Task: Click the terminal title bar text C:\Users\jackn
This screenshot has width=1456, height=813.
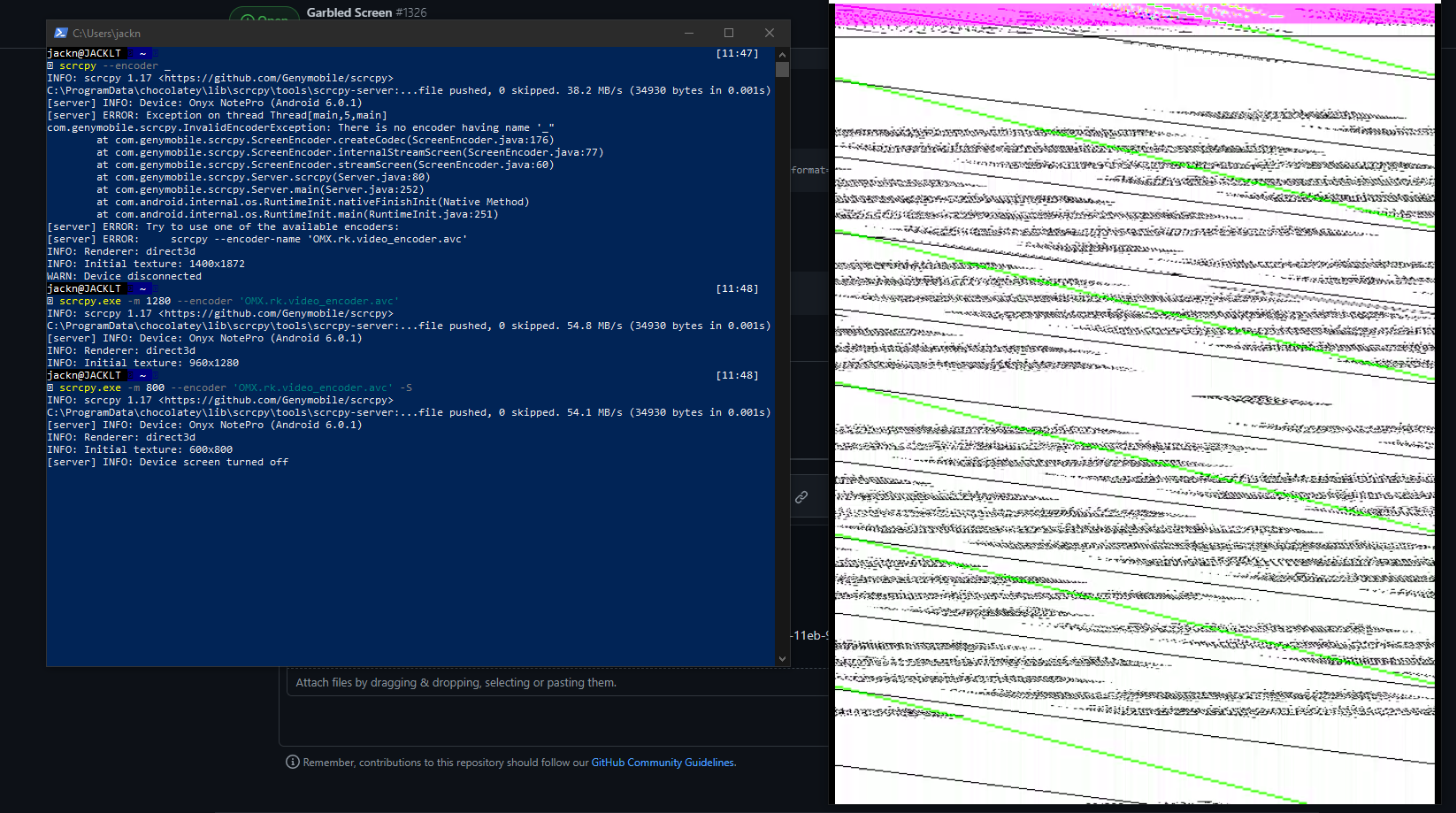Action: 107,33
